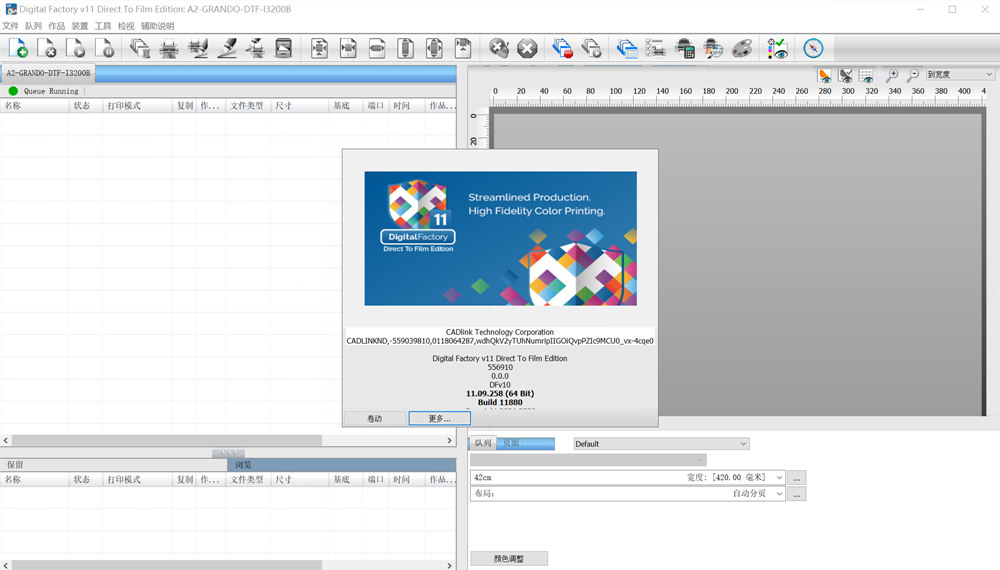The height and width of the screenshot is (570, 1000).
Task: Click the fit width page icon
Action: [377, 48]
